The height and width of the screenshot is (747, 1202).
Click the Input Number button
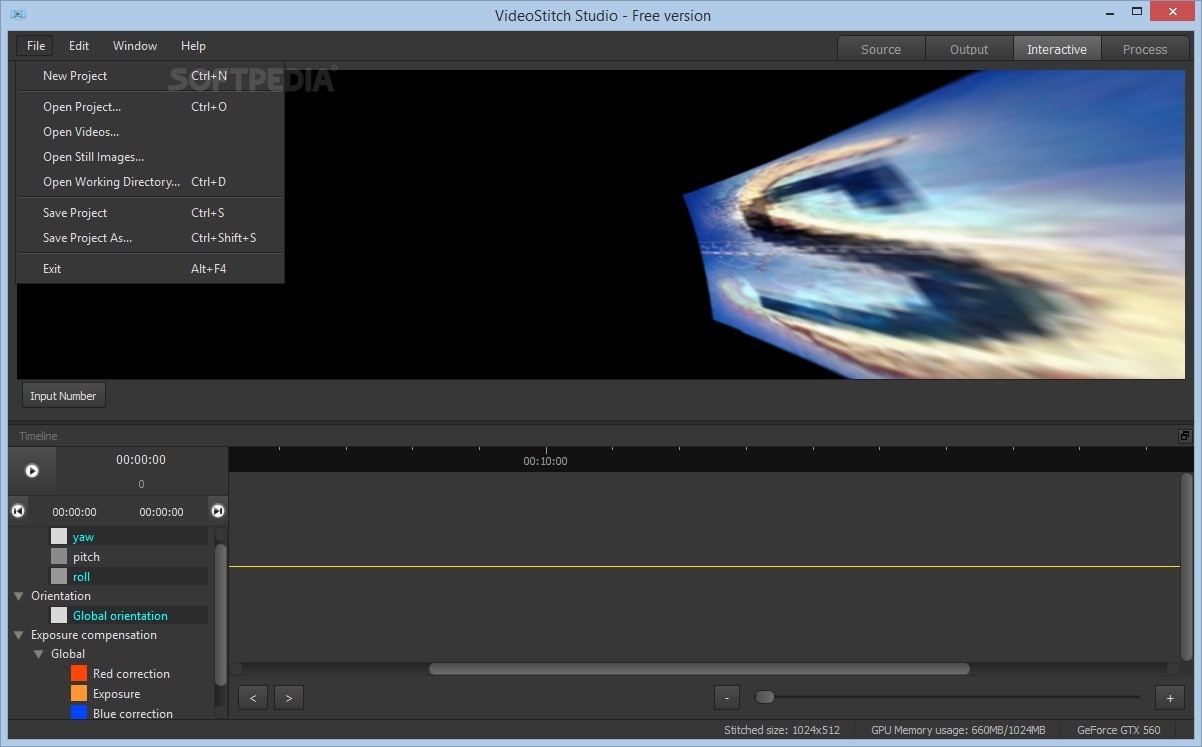(63, 396)
